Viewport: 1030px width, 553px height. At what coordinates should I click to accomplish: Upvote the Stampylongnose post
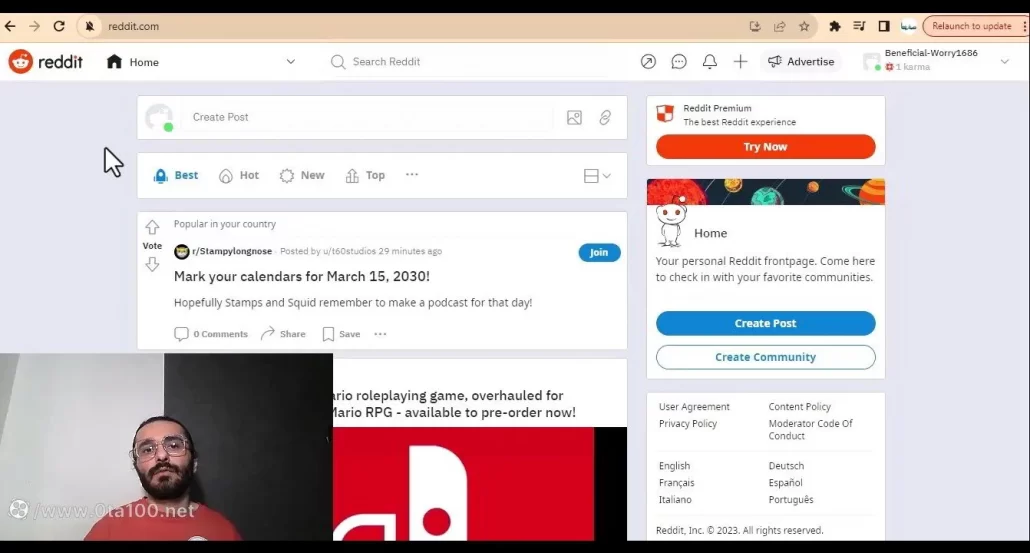pyautogui.click(x=152, y=227)
